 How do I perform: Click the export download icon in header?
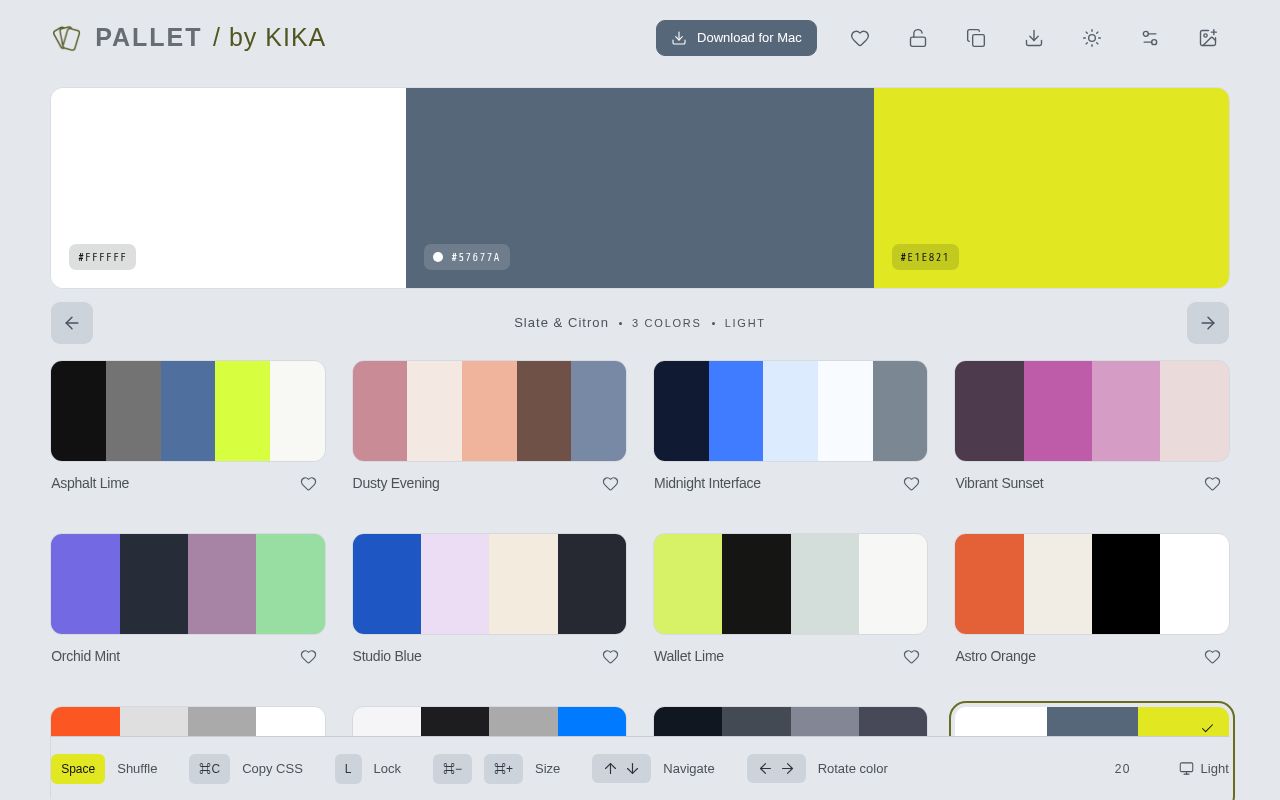(x=1034, y=38)
